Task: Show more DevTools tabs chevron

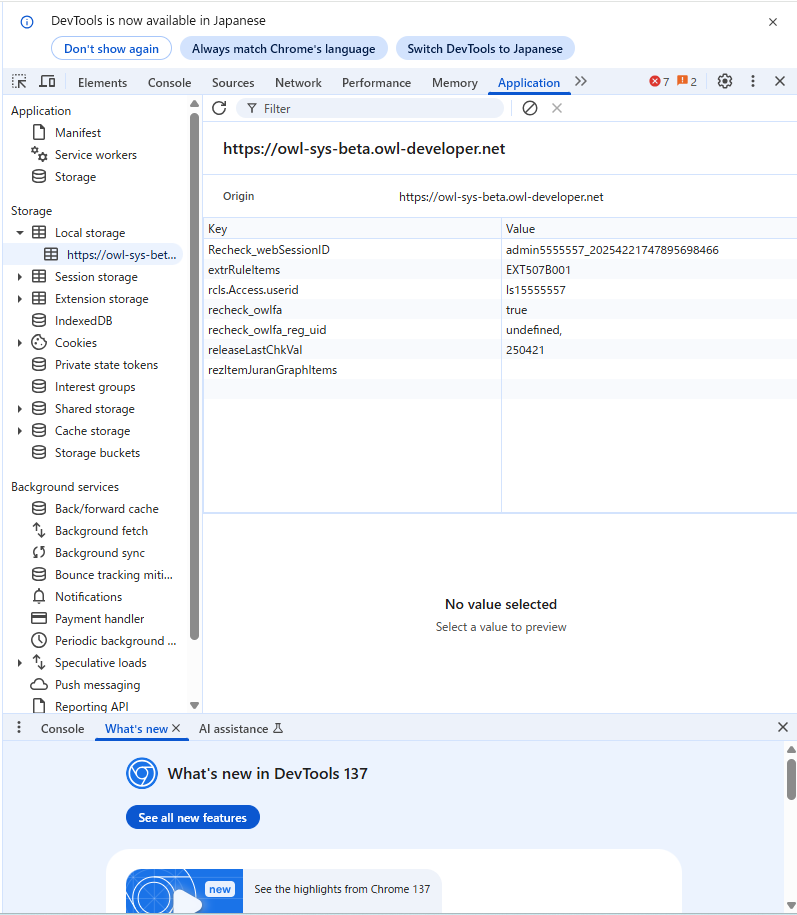Action: (581, 81)
